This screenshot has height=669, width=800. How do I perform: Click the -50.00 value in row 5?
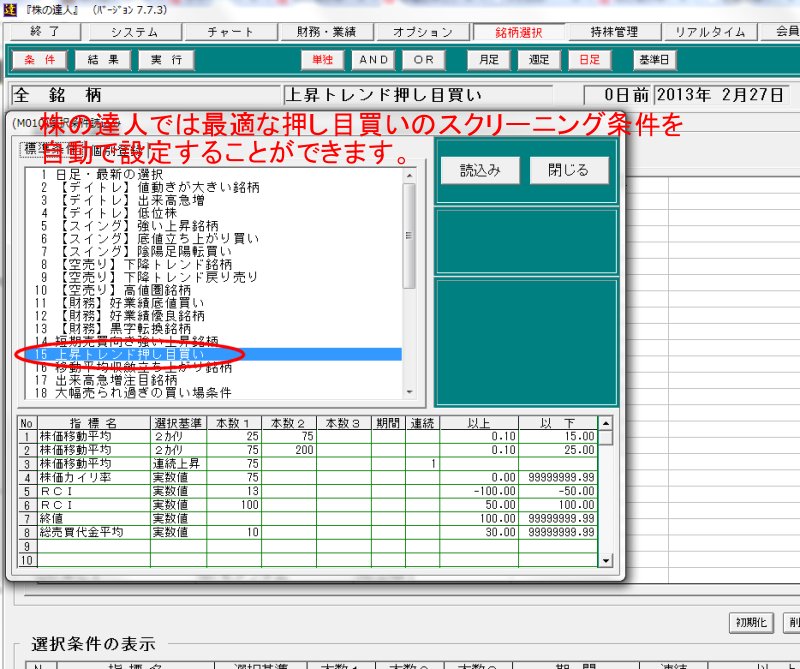click(x=558, y=491)
